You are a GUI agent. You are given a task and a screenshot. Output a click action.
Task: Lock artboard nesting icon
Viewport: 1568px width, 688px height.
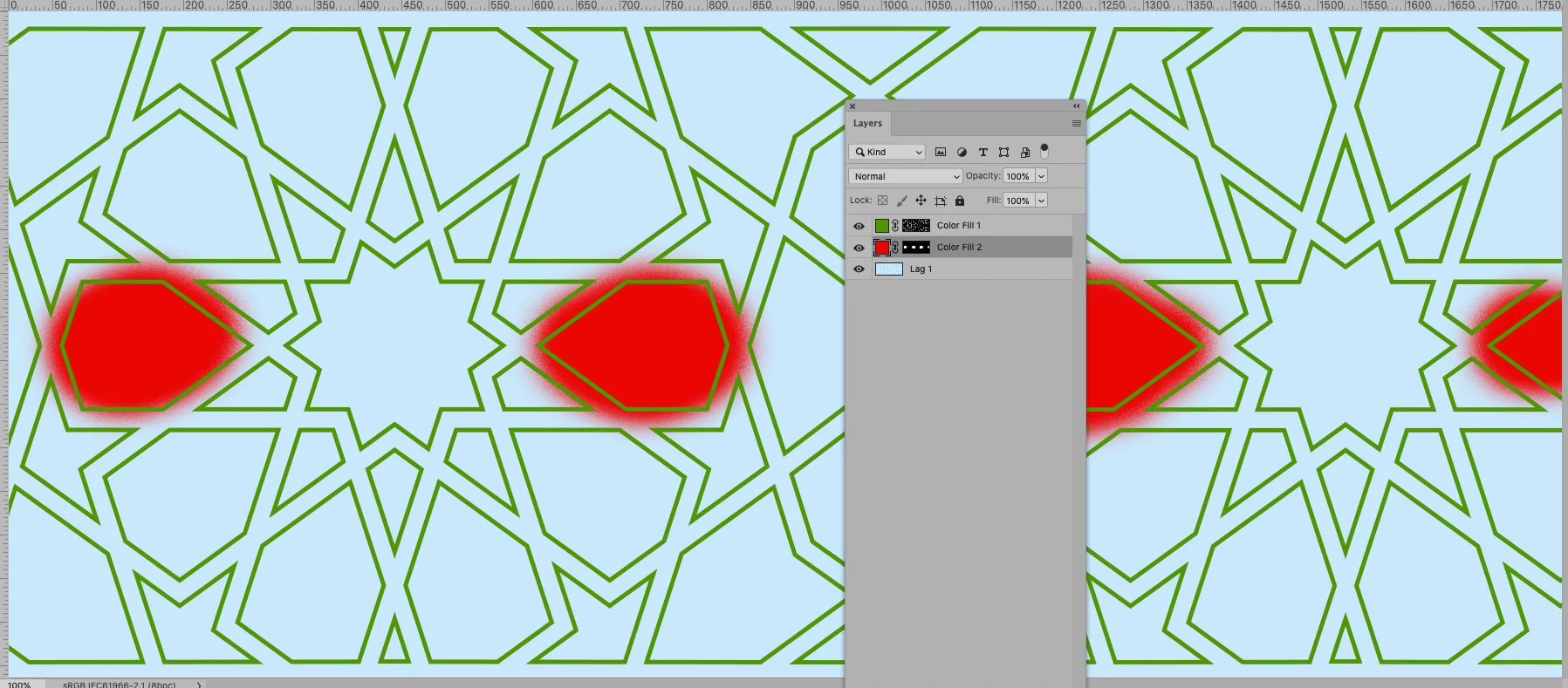click(941, 201)
